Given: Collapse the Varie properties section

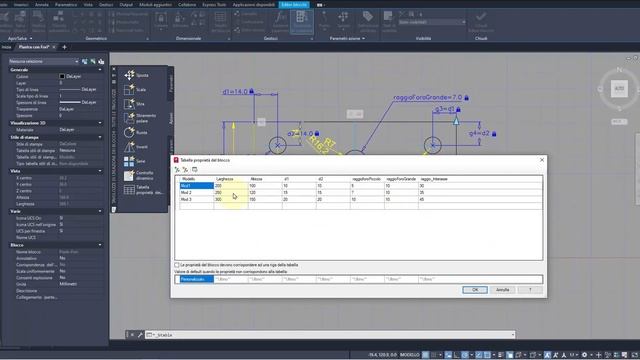Looking at the screenshot, I should (x=100, y=211).
